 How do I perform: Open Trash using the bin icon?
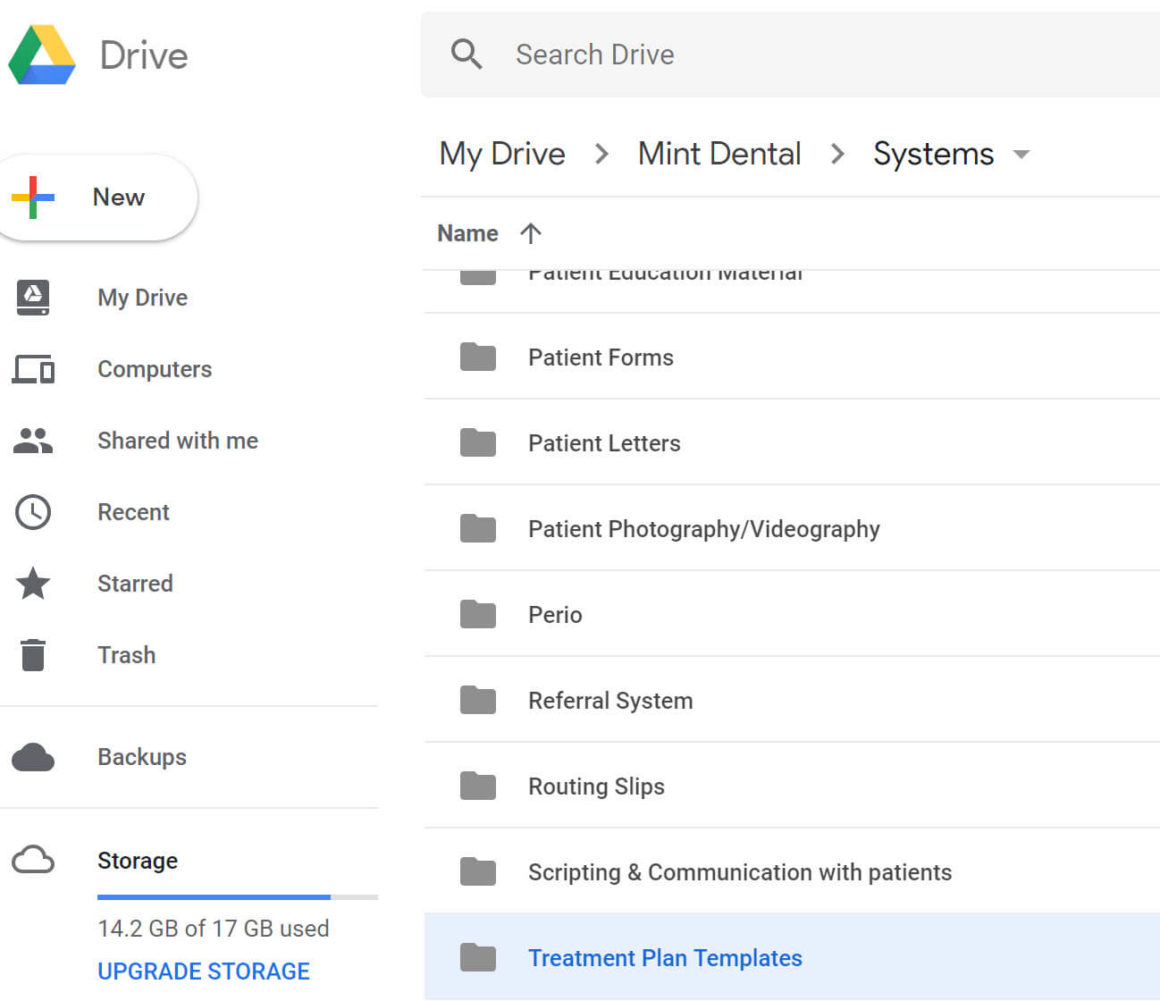coord(34,655)
